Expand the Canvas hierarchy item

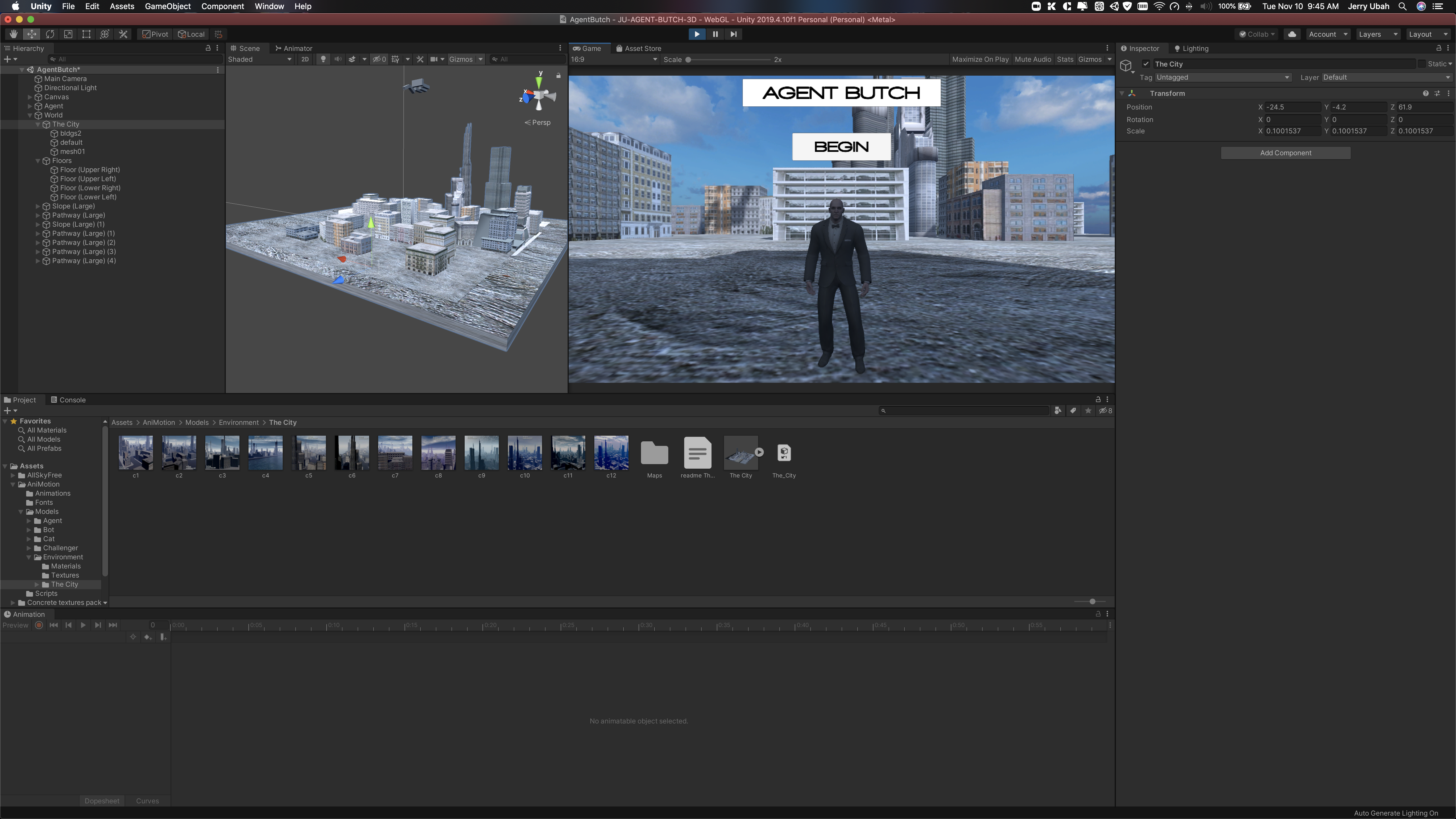[x=30, y=97]
